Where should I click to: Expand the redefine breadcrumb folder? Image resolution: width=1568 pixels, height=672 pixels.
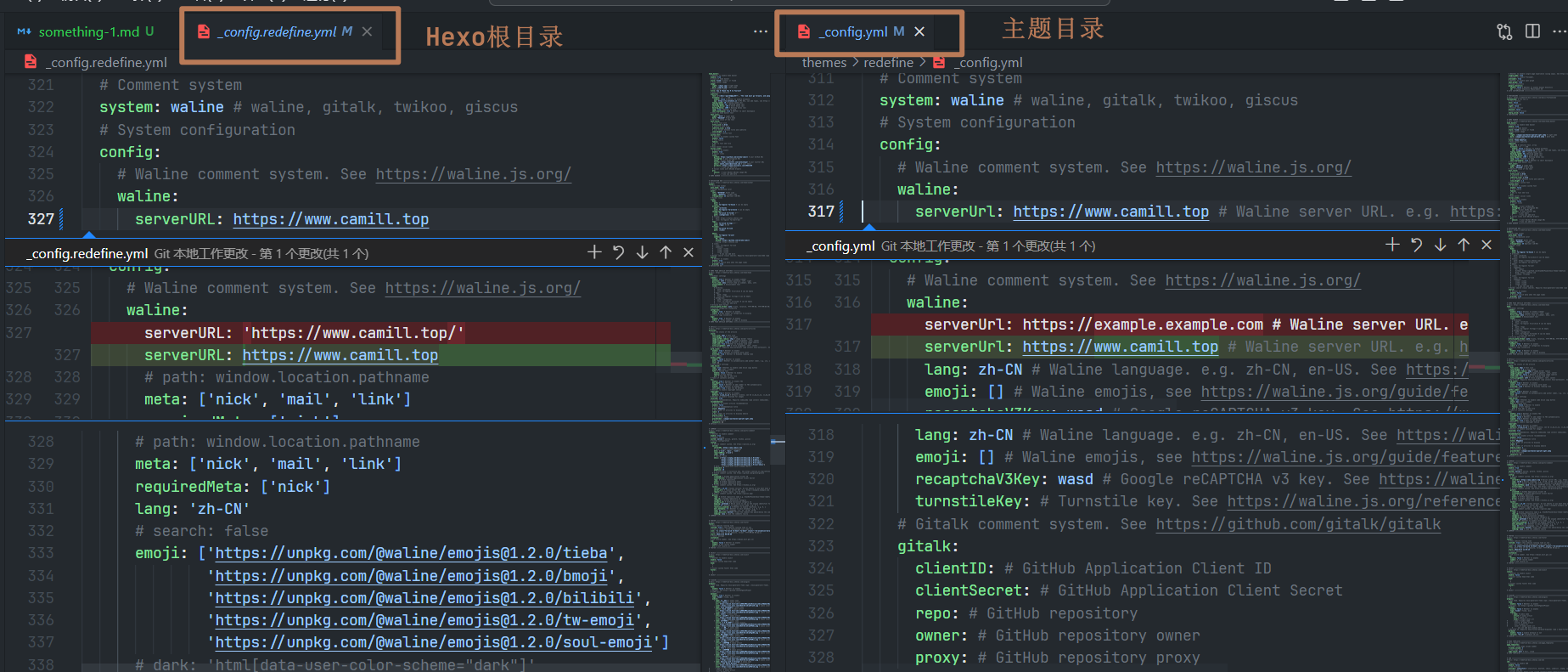[888, 62]
